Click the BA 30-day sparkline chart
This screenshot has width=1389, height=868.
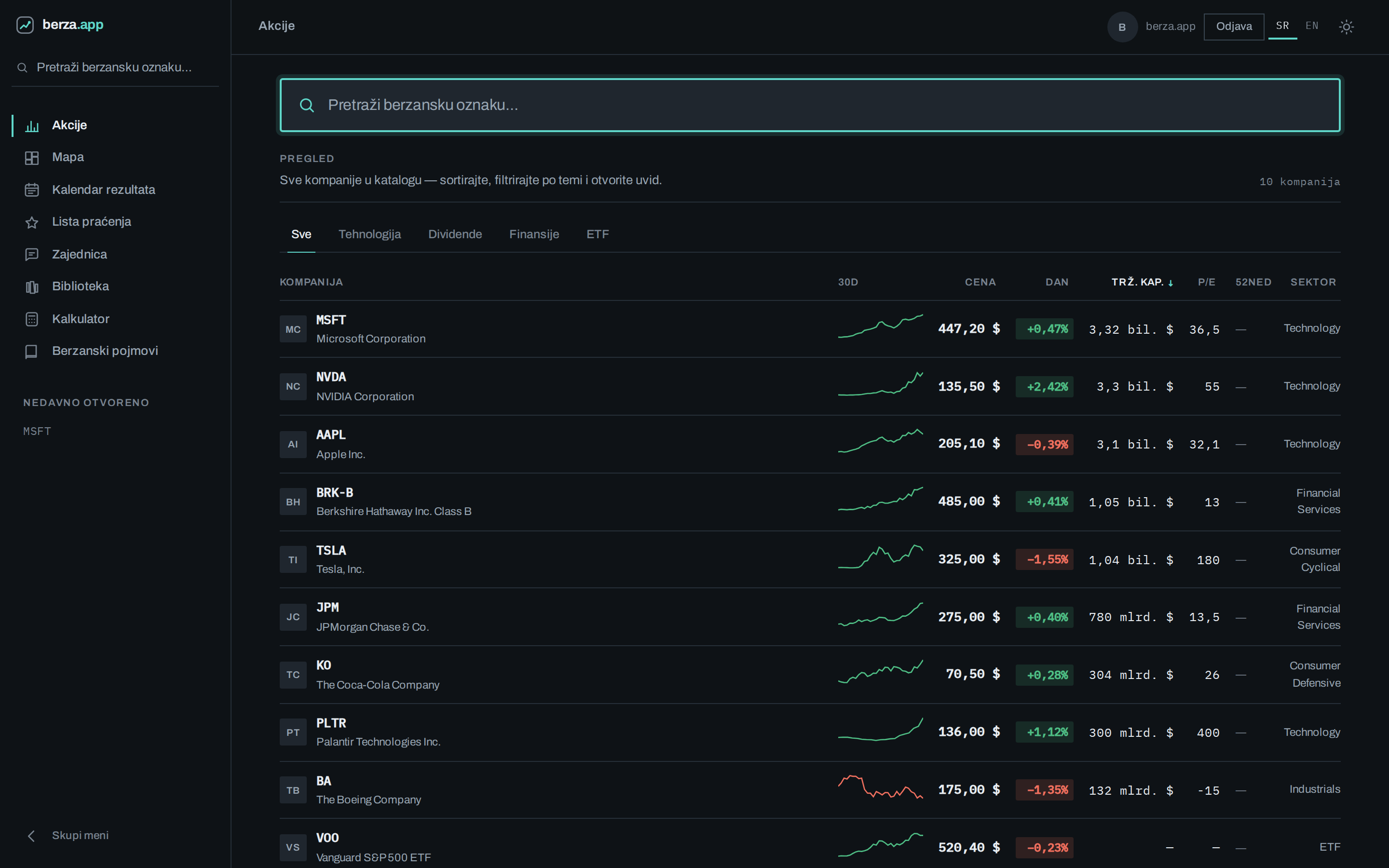pos(881,787)
